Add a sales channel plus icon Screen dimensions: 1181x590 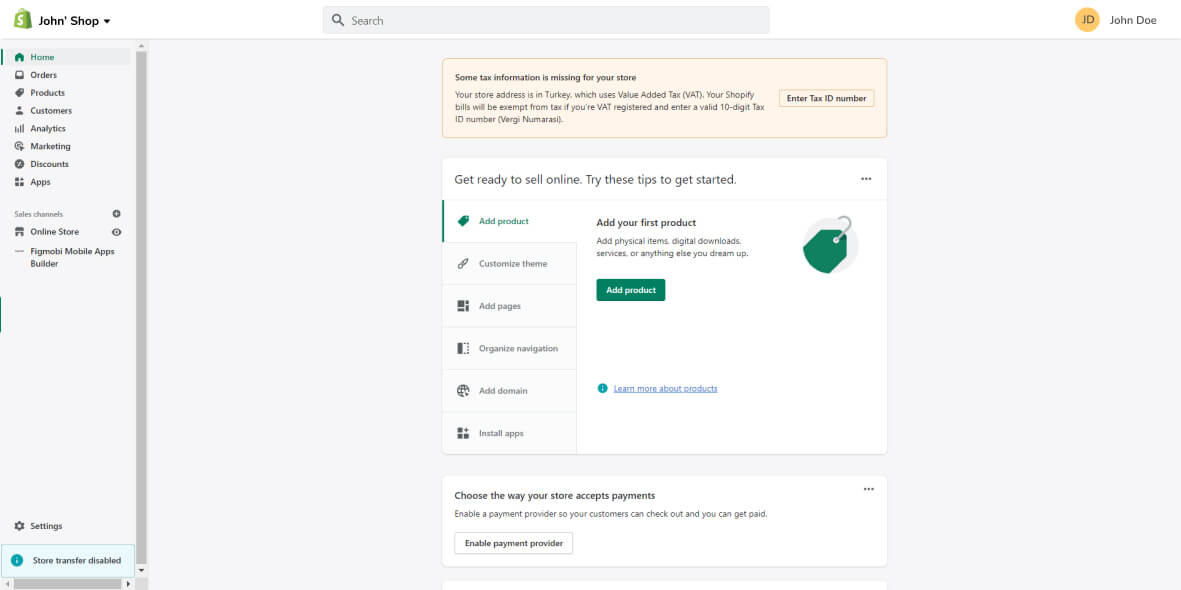pyautogui.click(x=116, y=214)
